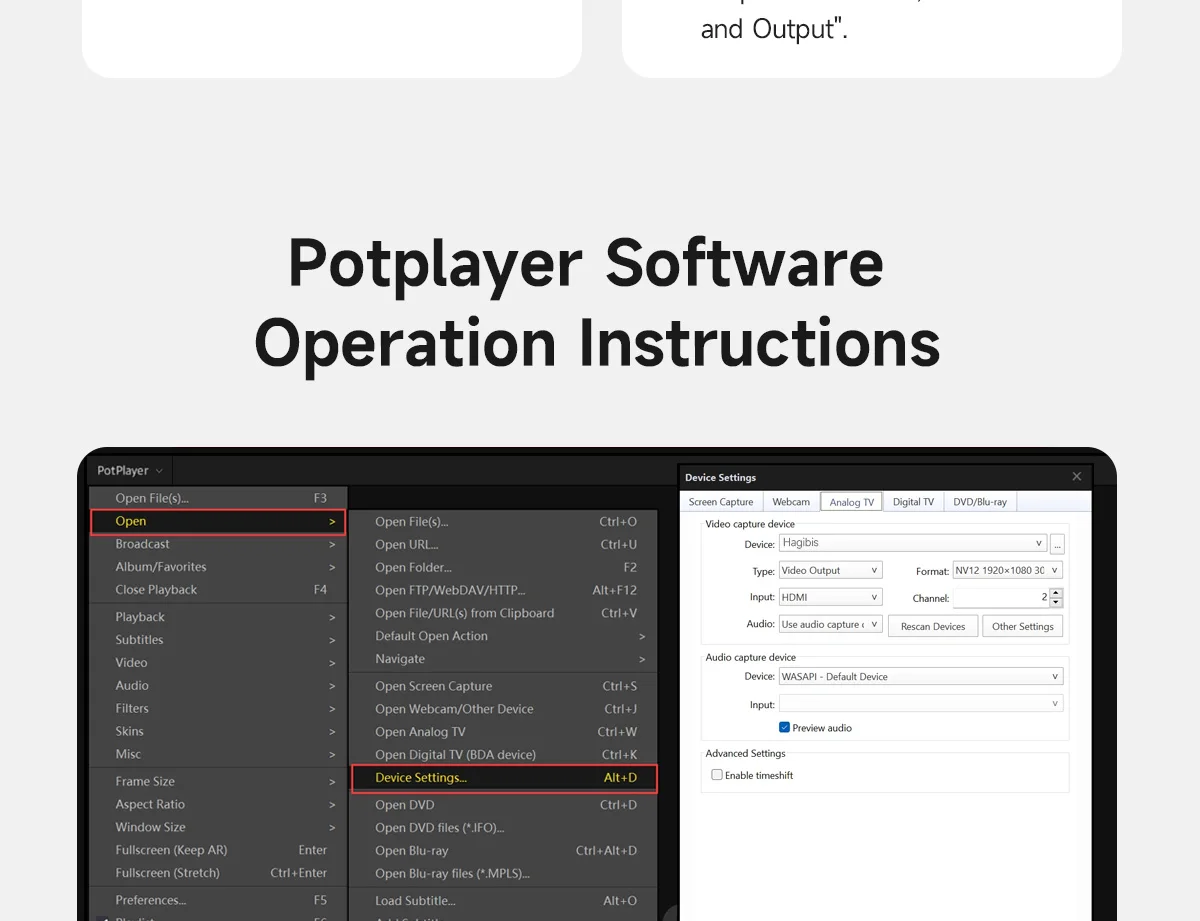The image size is (1200, 921).
Task: Choose Open Webcam/Other Device item
Action: [x=504, y=710]
